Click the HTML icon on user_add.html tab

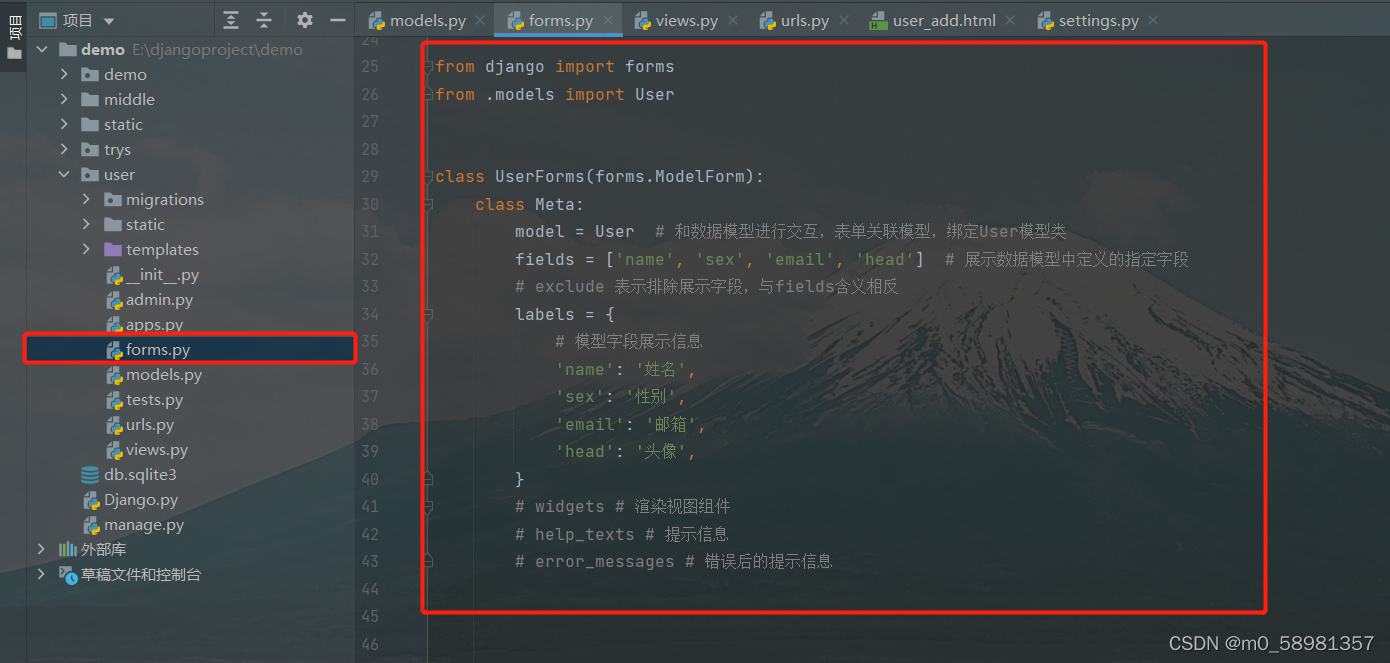(879, 20)
